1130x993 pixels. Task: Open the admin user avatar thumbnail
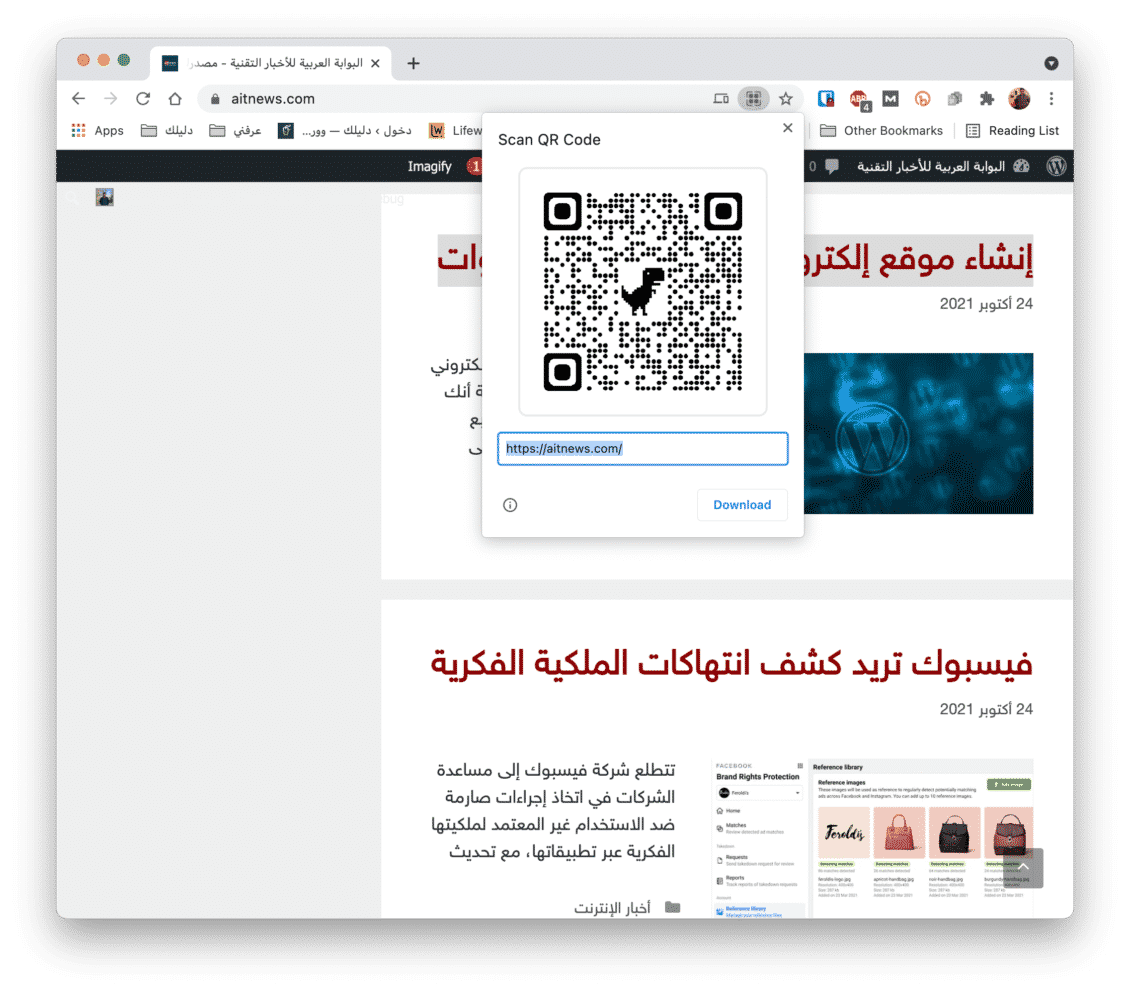104,197
